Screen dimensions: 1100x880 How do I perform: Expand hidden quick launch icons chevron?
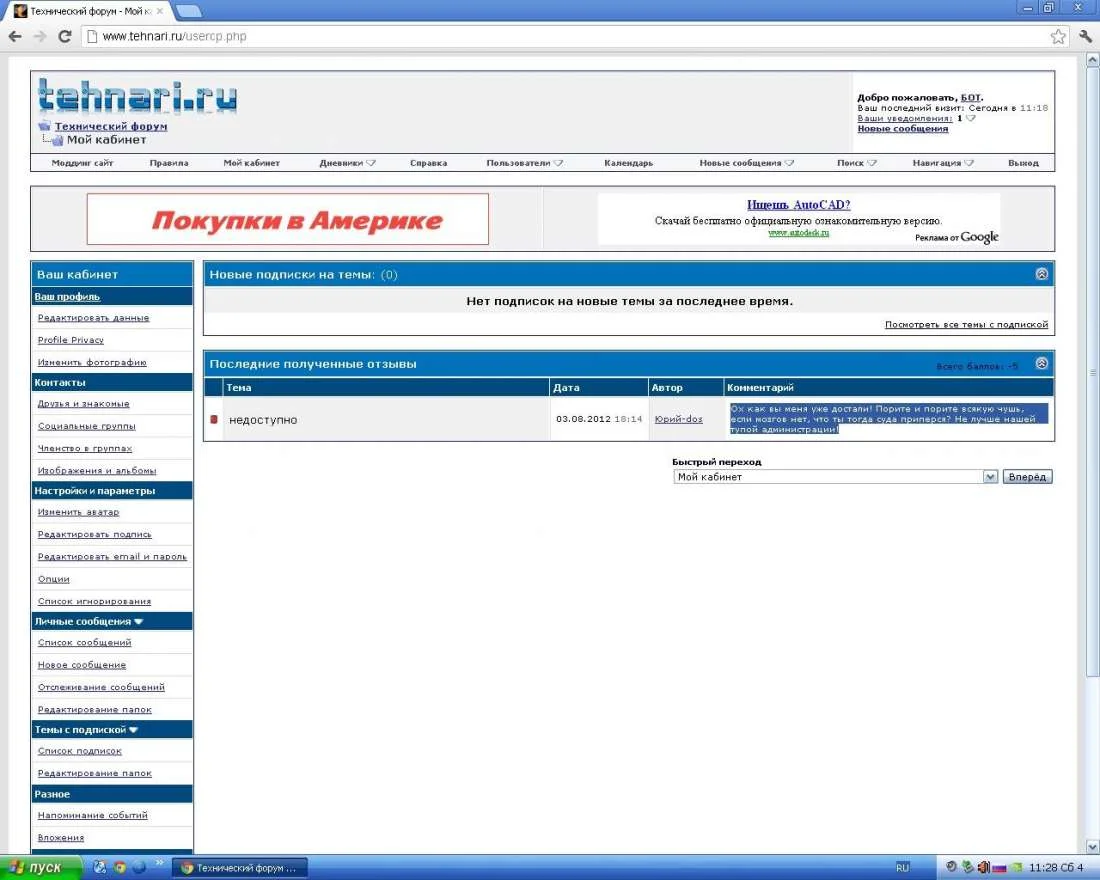click(x=159, y=863)
